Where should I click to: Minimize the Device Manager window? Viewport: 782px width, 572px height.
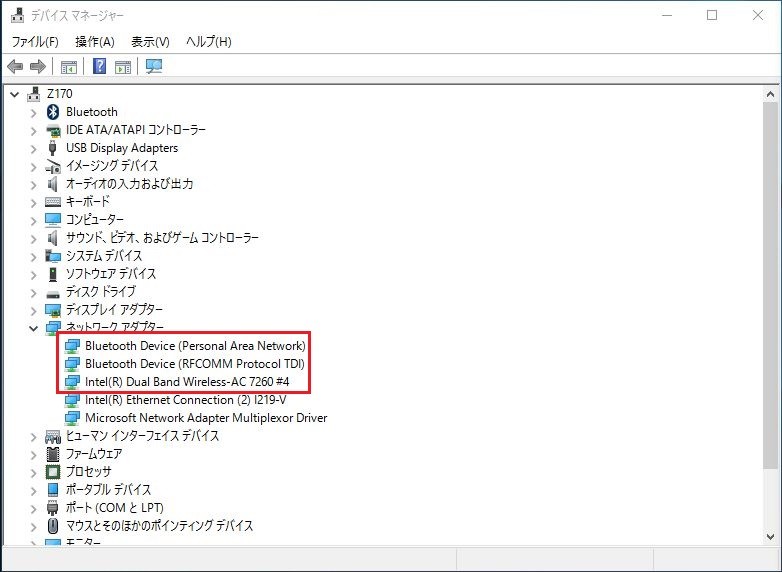pos(667,15)
